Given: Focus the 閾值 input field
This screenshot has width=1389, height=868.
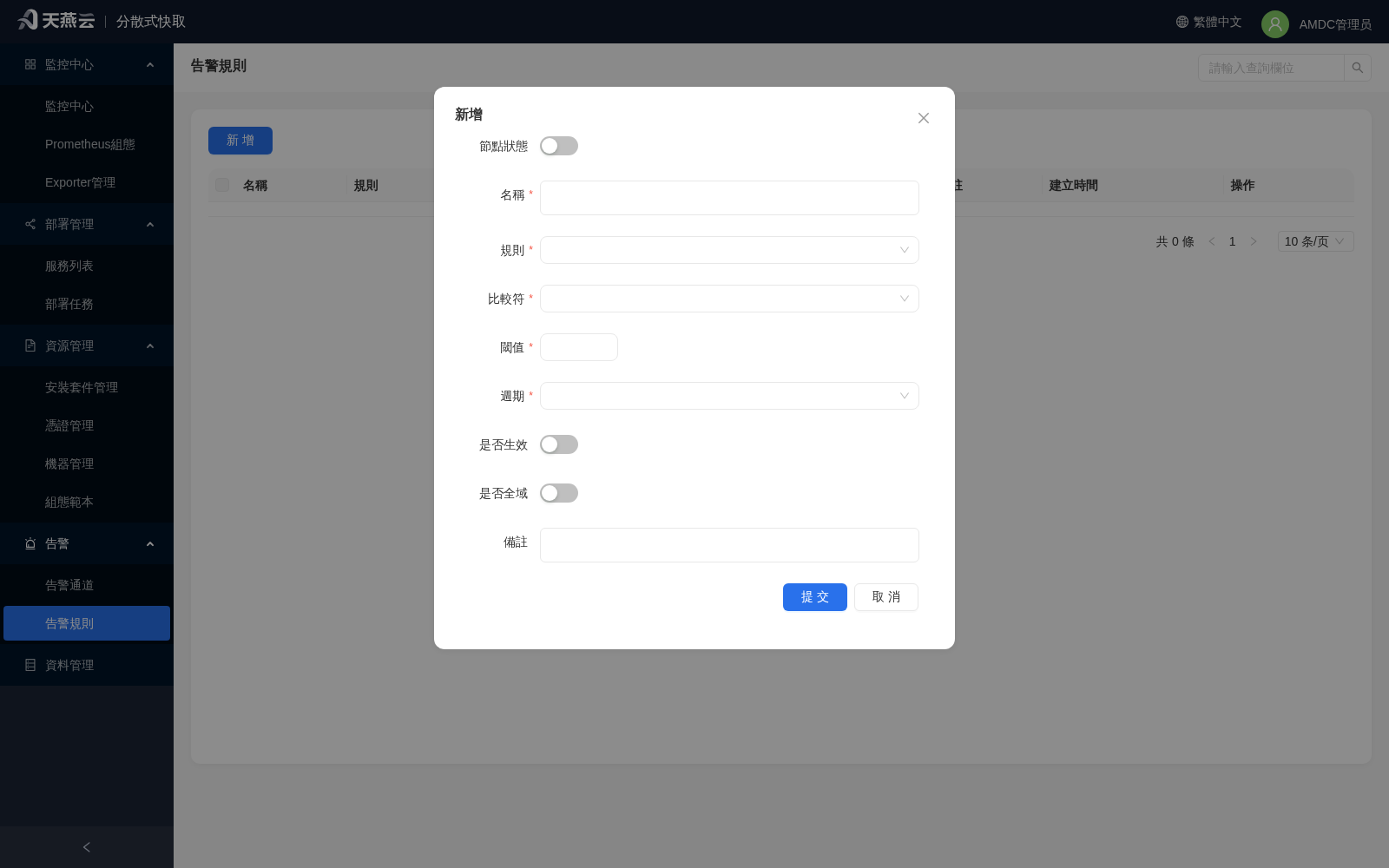Looking at the screenshot, I should click(579, 347).
